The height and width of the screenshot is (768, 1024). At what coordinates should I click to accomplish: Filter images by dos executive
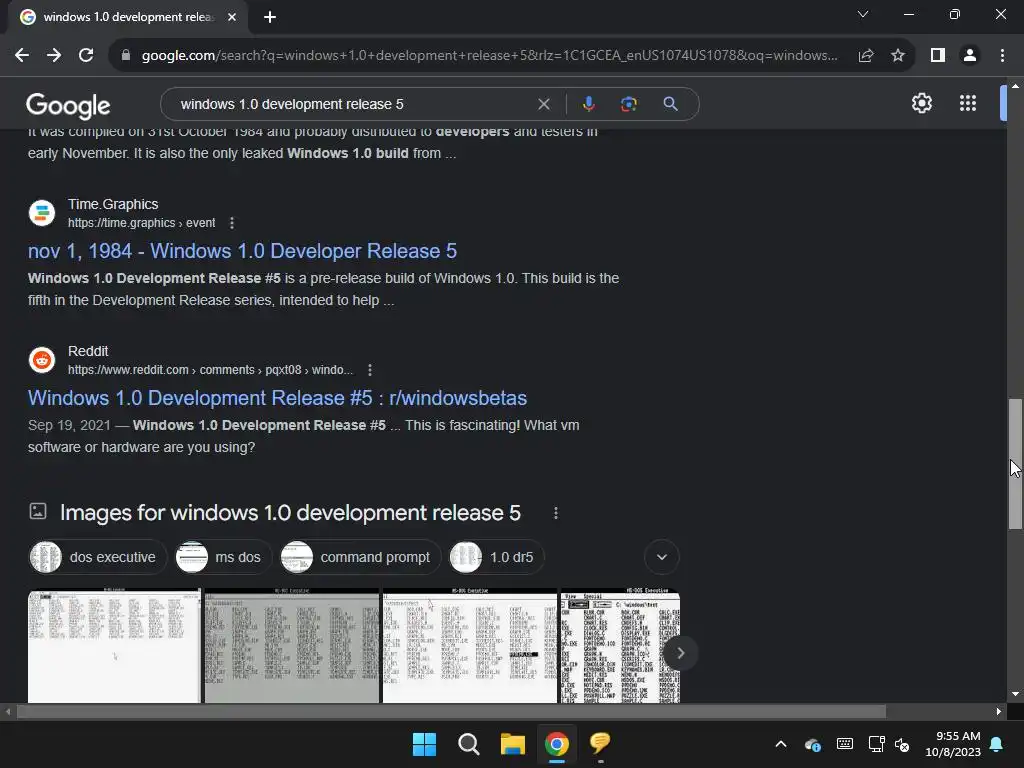98,557
